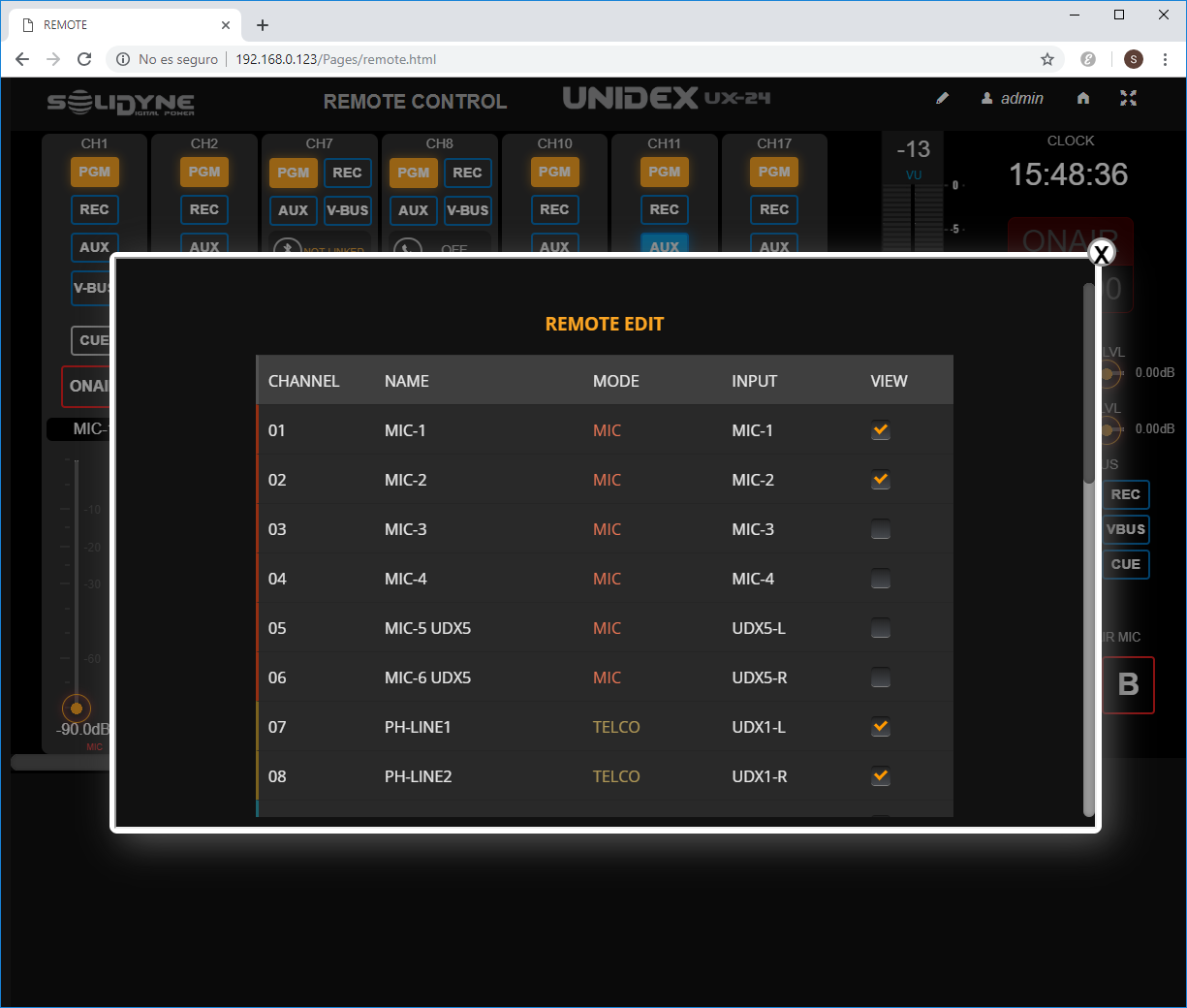Click the MODE value MIC for channel 05
This screenshot has width=1187, height=1008.
pyautogui.click(x=607, y=628)
